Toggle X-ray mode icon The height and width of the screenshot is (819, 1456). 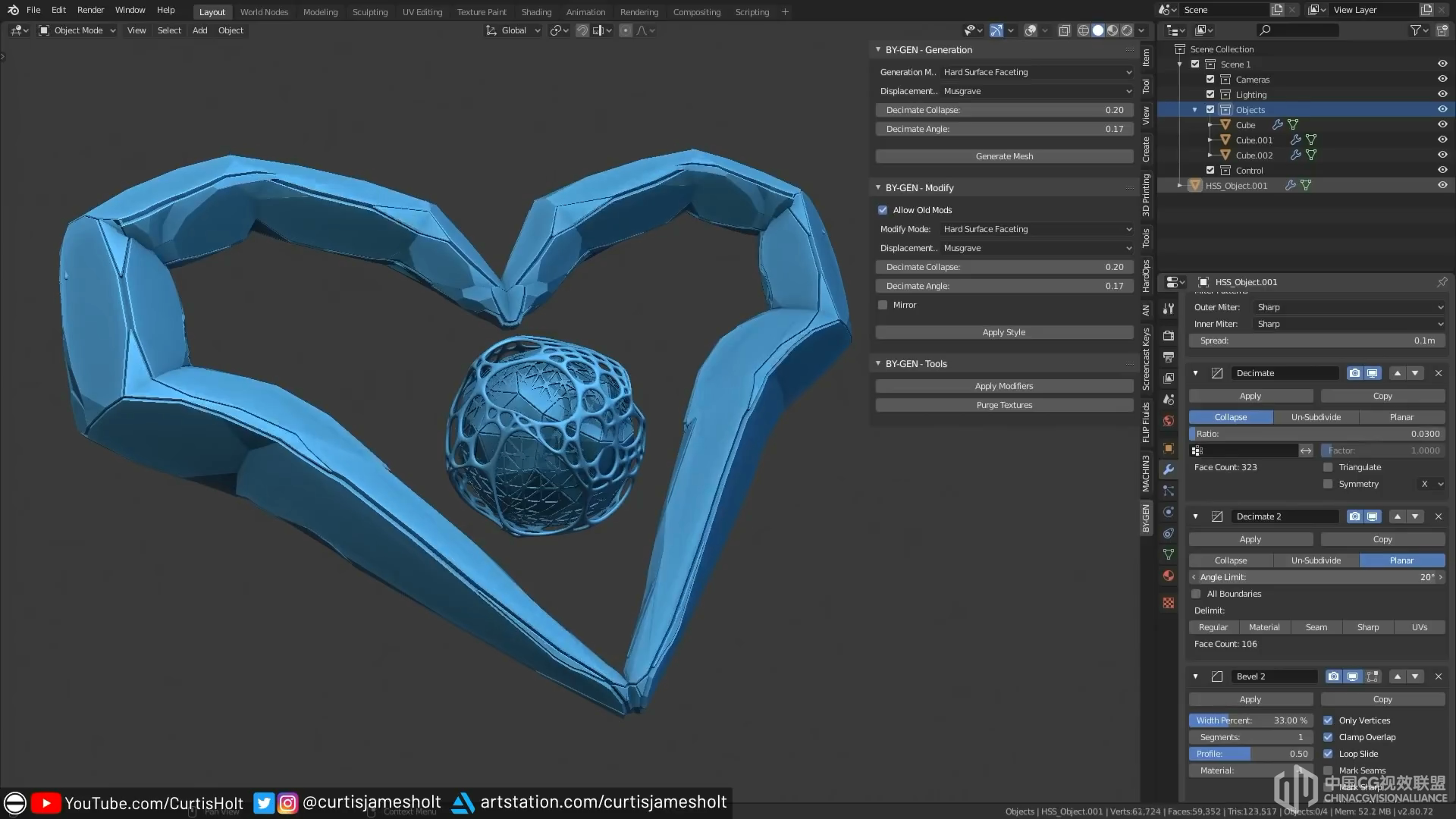click(x=1065, y=30)
